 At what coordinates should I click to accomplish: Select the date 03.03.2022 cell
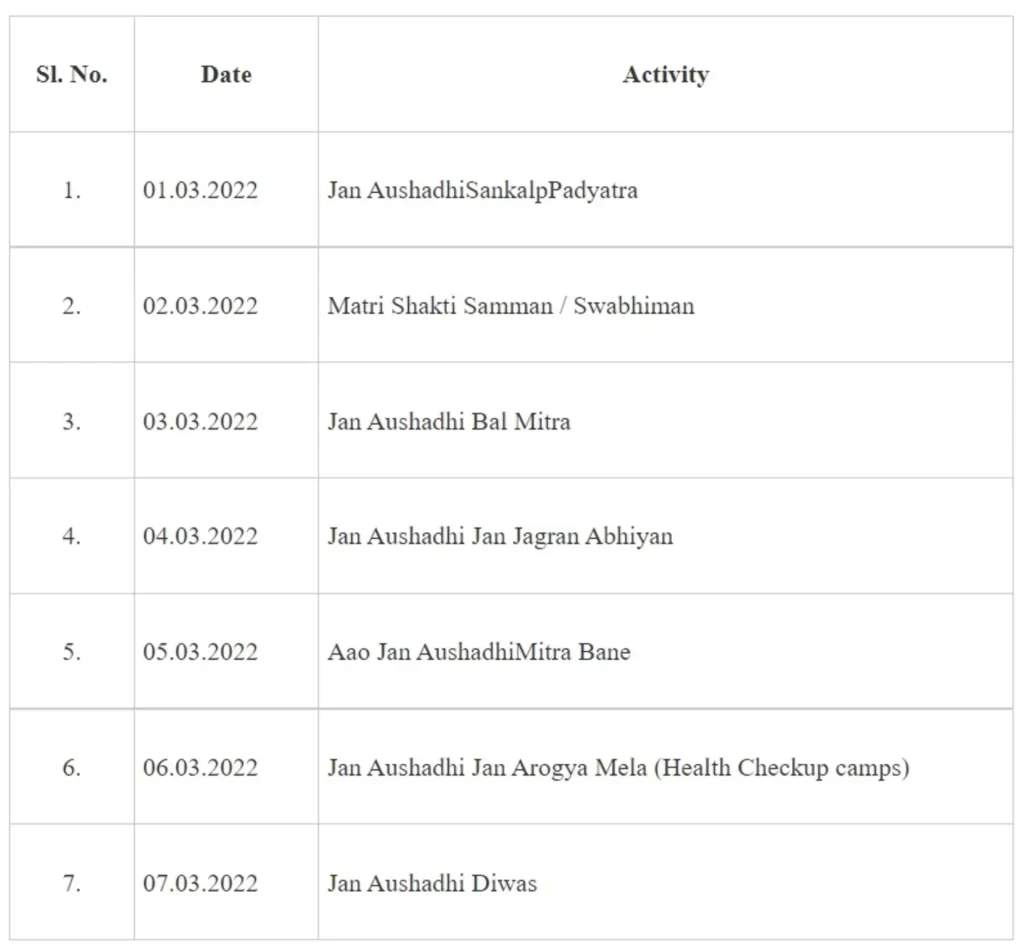tap(200, 421)
